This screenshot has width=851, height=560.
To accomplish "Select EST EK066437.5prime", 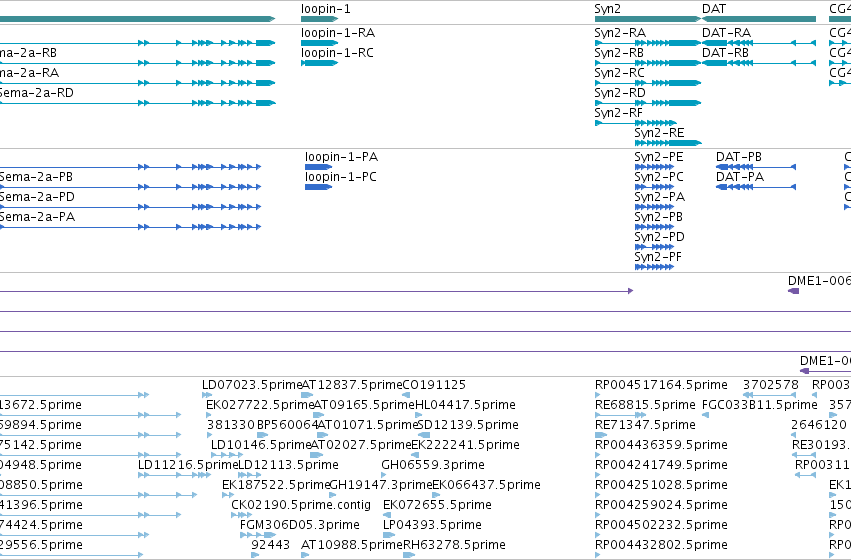I will point(436,495).
